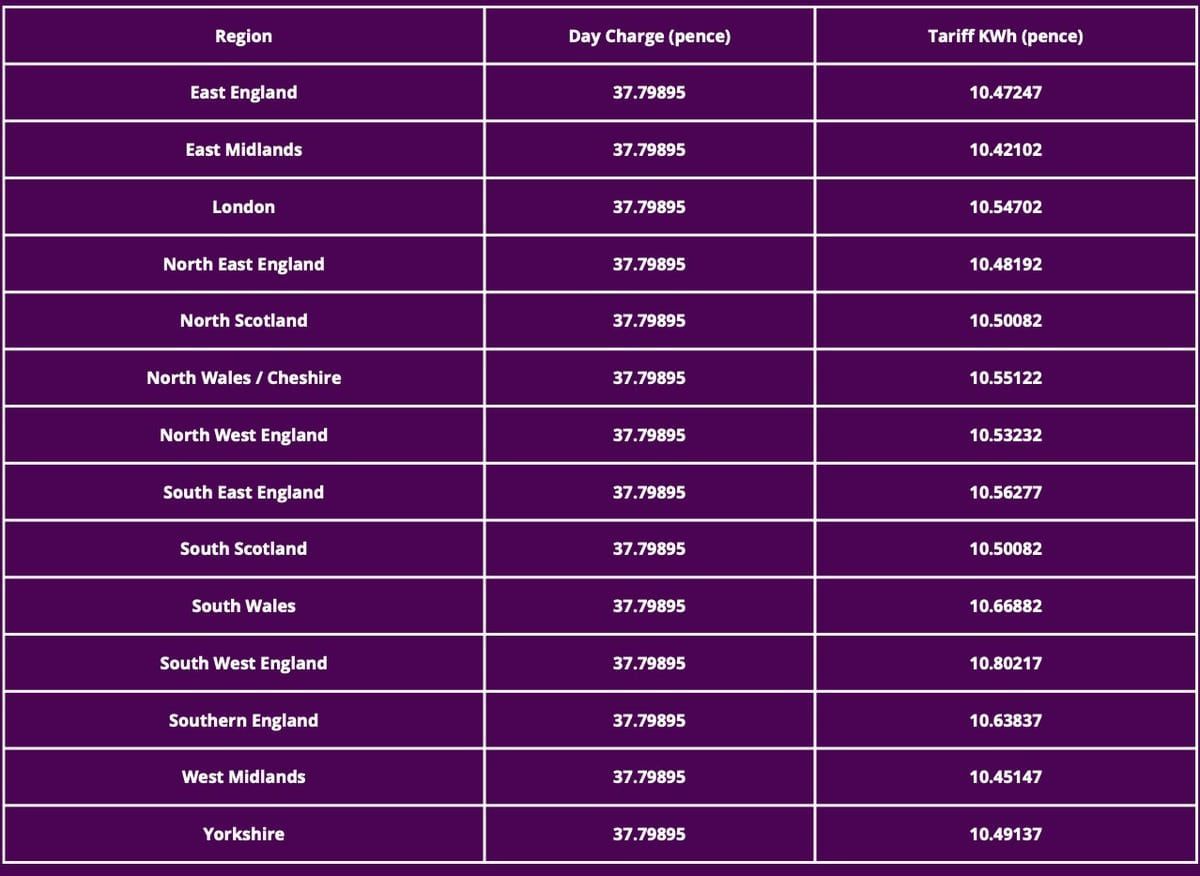1200x876 pixels.
Task: Click the Tariff KWh (pence) header
Action: tap(1005, 36)
